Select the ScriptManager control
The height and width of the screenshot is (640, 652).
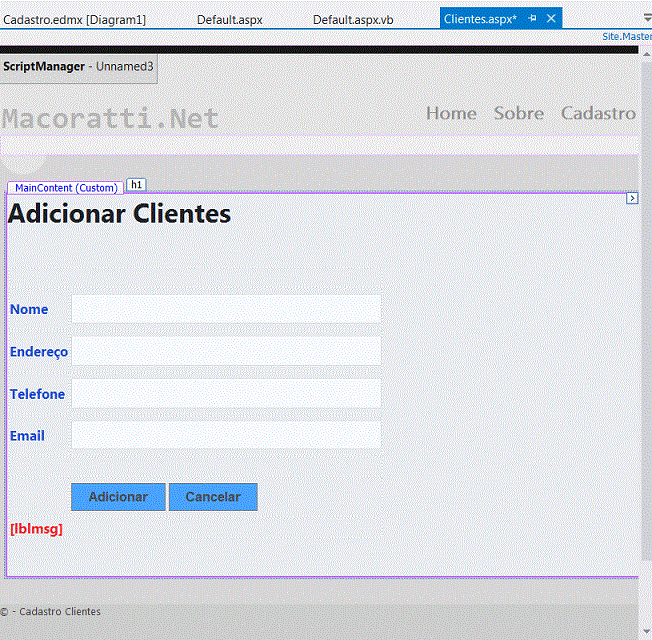coord(78,67)
